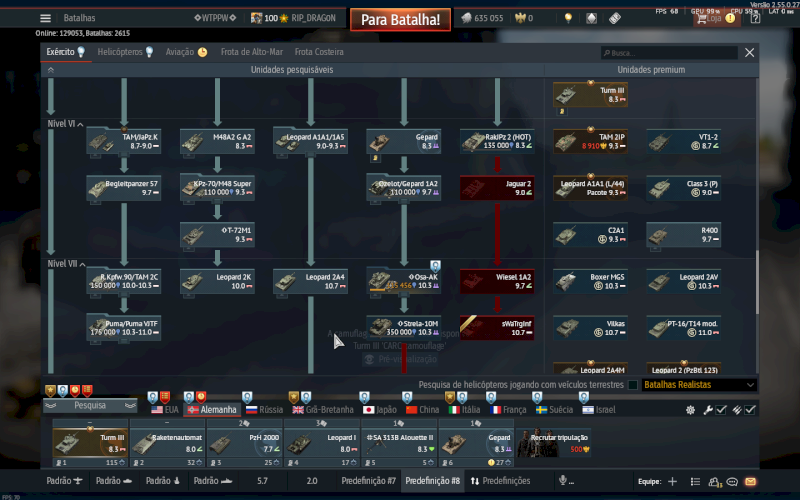Select the Japão nation tab

click(x=380, y=410)
